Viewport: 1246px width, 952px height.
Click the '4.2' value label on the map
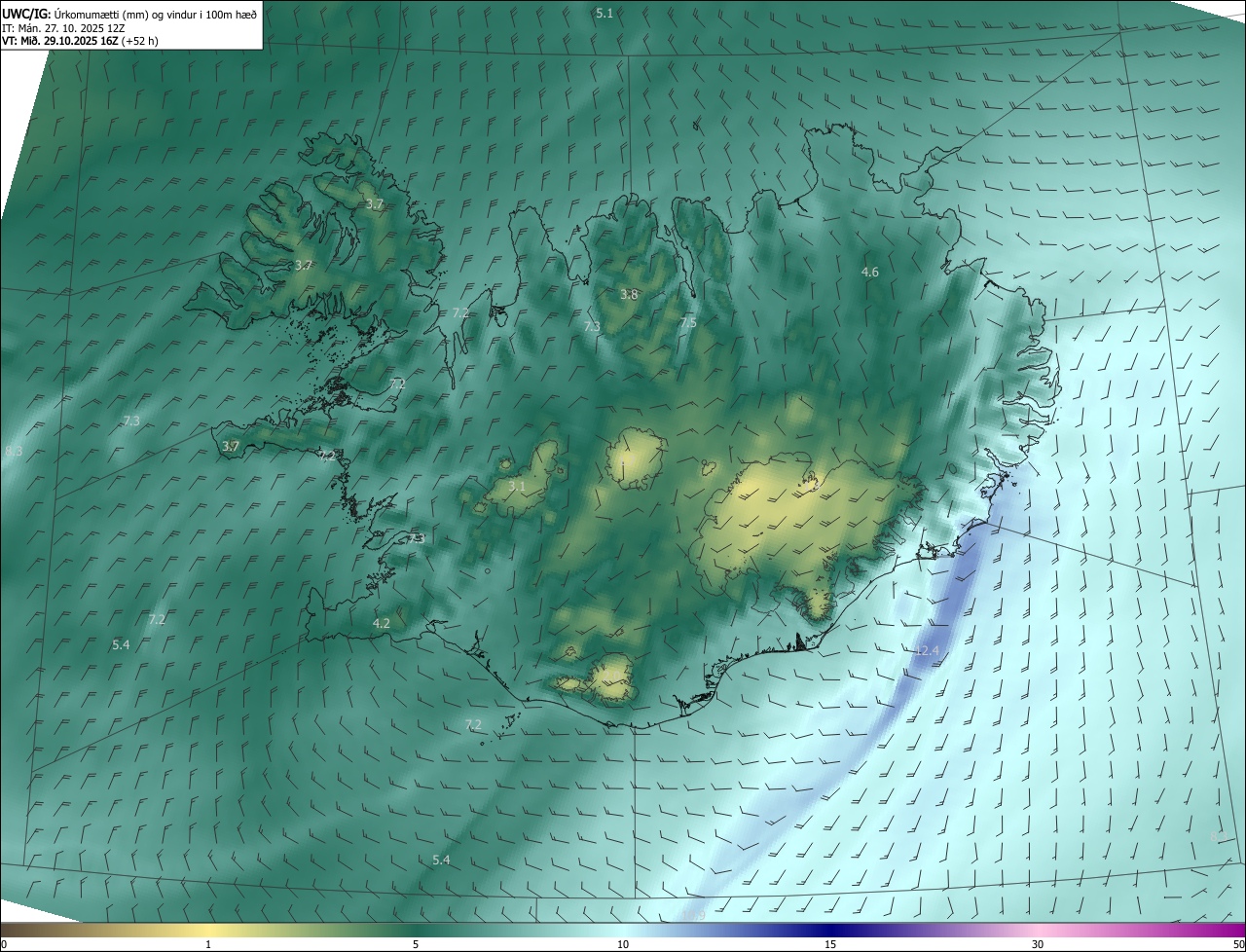click(x=382, y=623)
